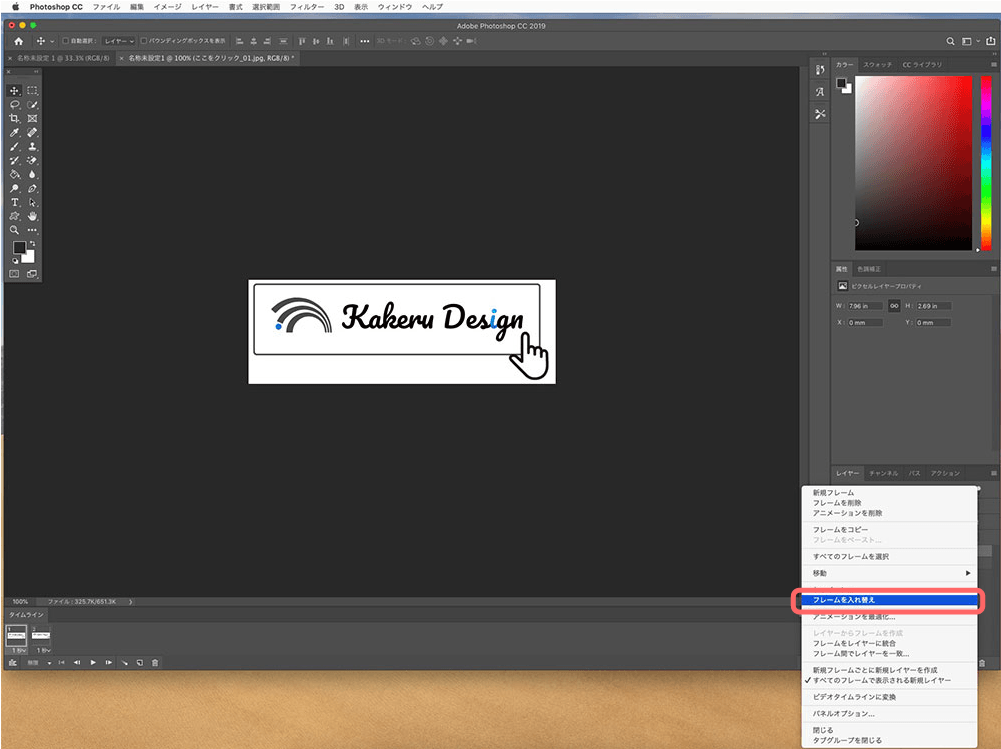Click the hue spectrum slider in Color panel
Viewport: 1001px width, 749px height.
pyautogui.click(x=986, y=163)
